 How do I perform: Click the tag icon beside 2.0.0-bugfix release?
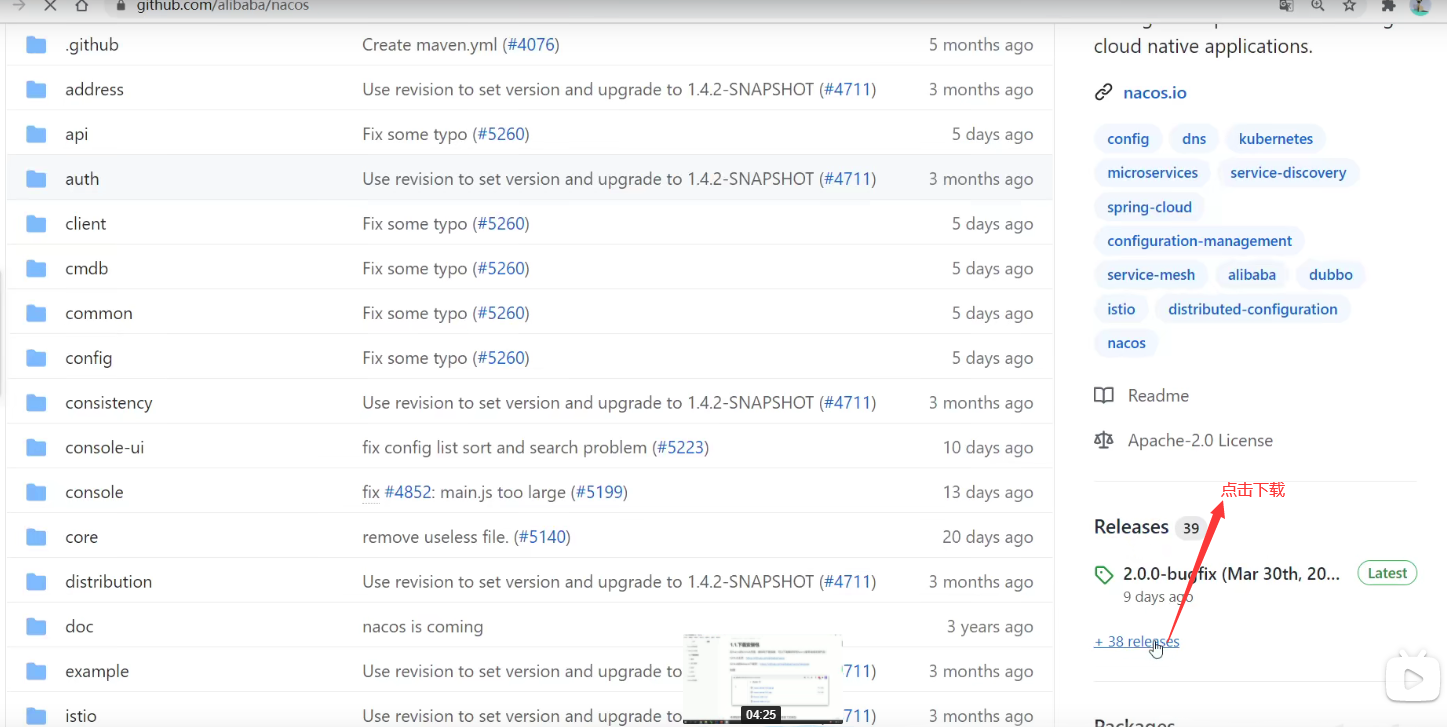(1104, 574)
